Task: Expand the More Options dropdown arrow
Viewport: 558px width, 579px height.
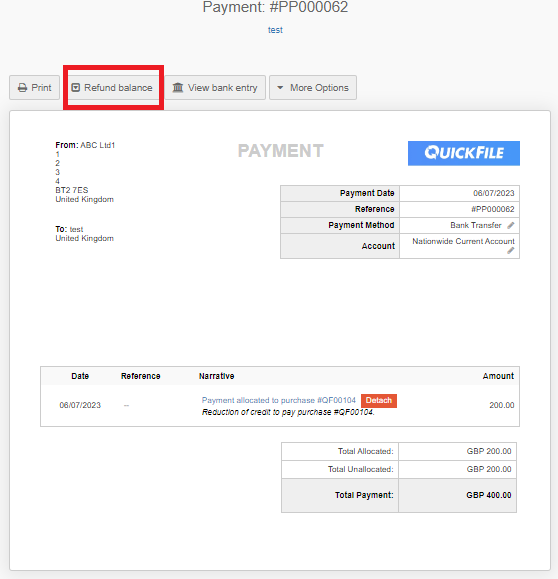Action: click(x=280, y=88)
